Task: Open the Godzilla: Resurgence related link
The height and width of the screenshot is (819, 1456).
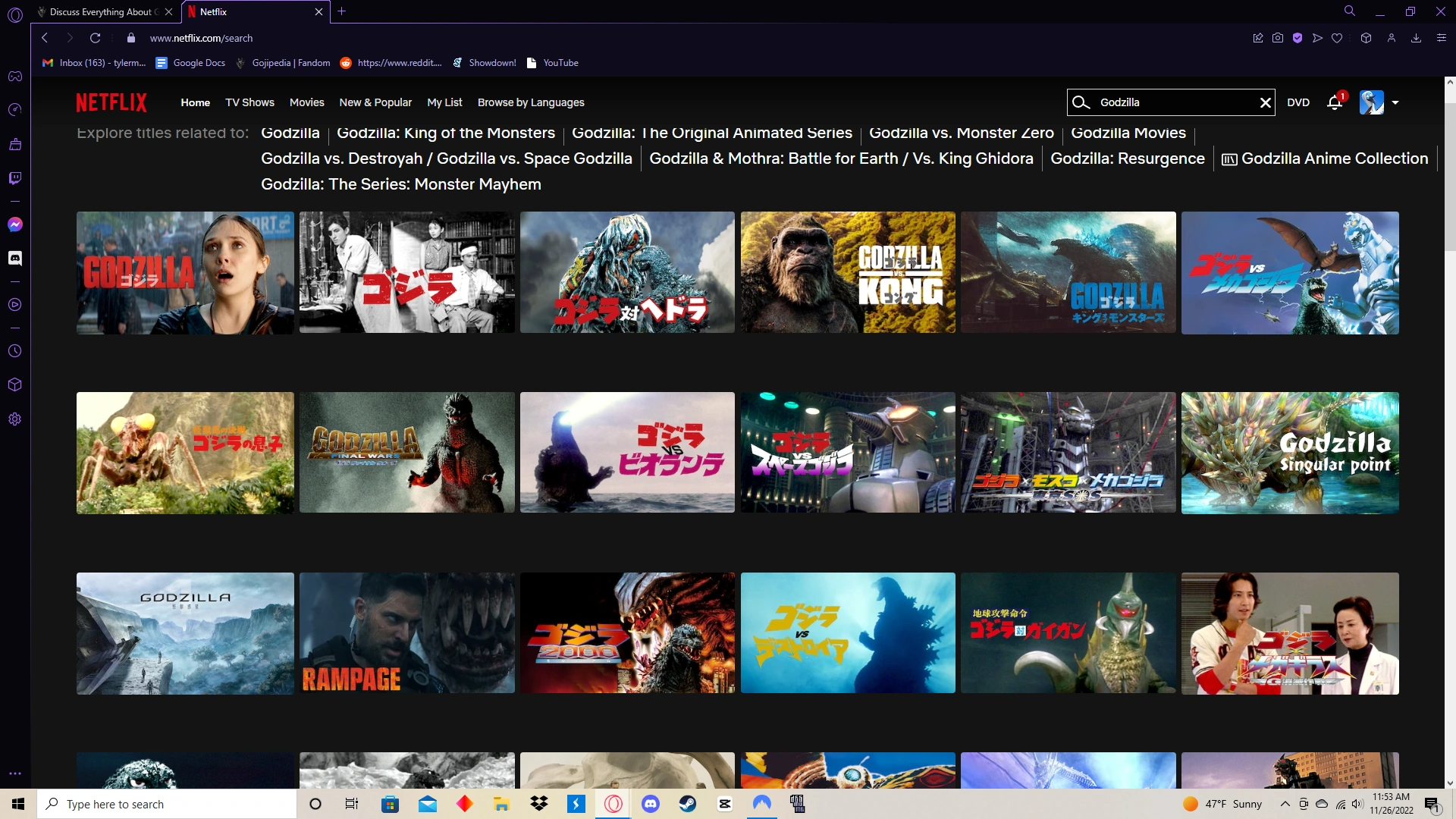Action: [x=1128, y=158]
